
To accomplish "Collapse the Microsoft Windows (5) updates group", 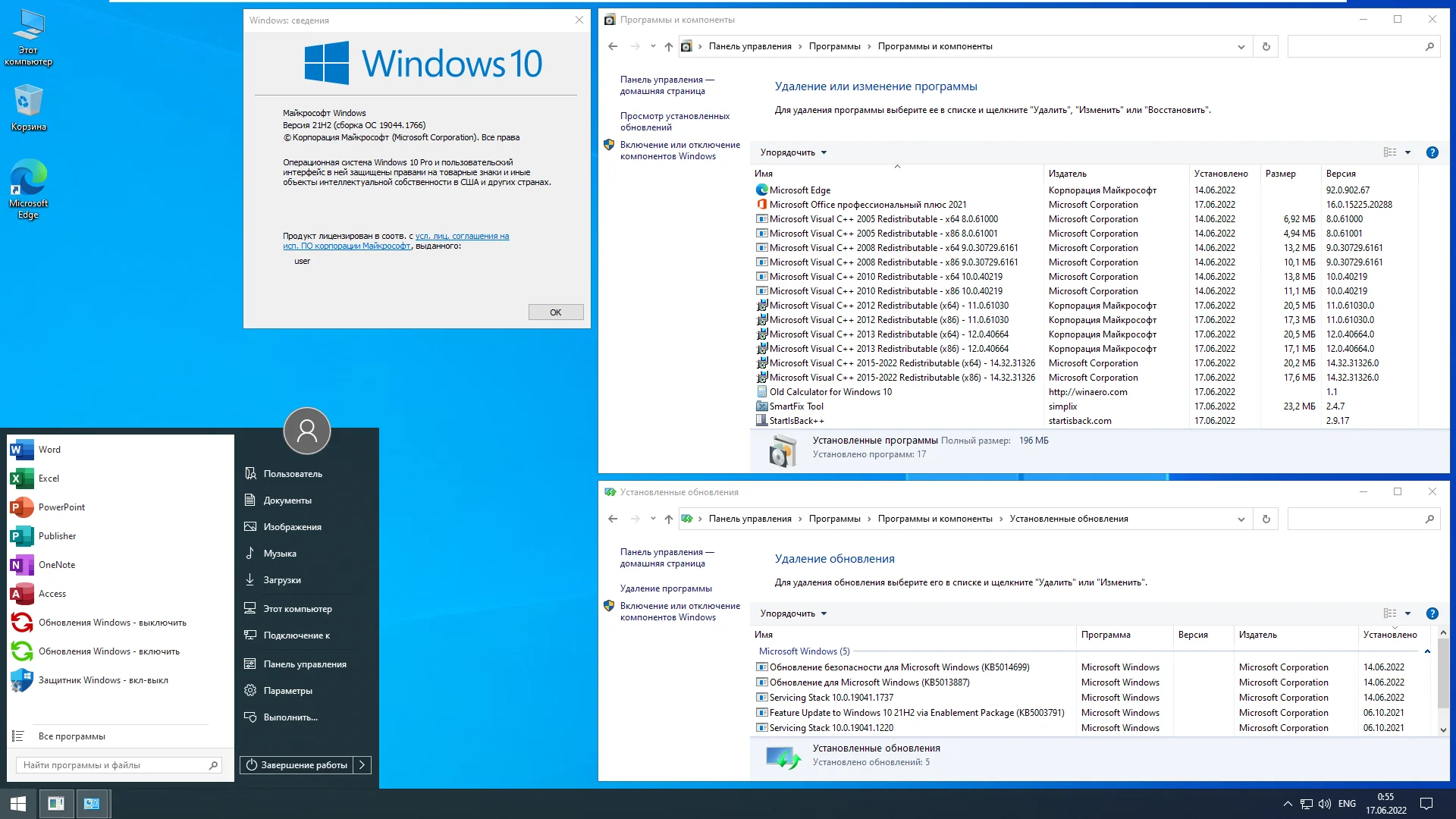I will [x=1427, y=651].
